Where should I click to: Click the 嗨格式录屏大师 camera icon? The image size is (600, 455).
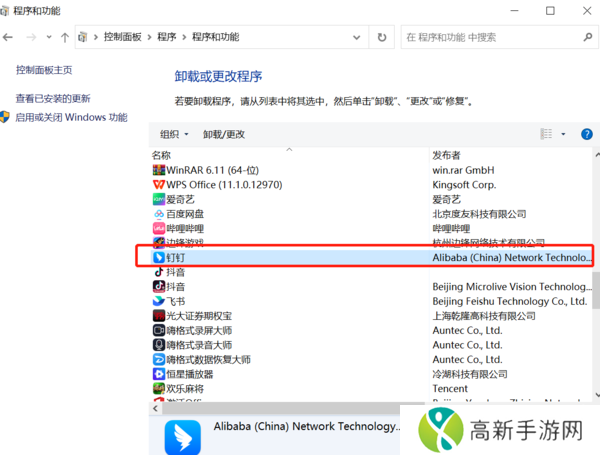[158, 330]
